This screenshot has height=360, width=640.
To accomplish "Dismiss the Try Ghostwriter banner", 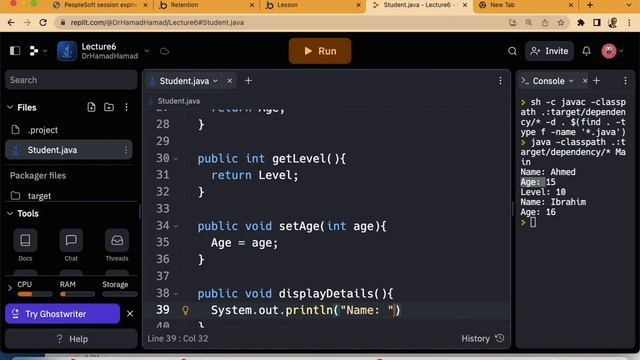I will point(130,313).
